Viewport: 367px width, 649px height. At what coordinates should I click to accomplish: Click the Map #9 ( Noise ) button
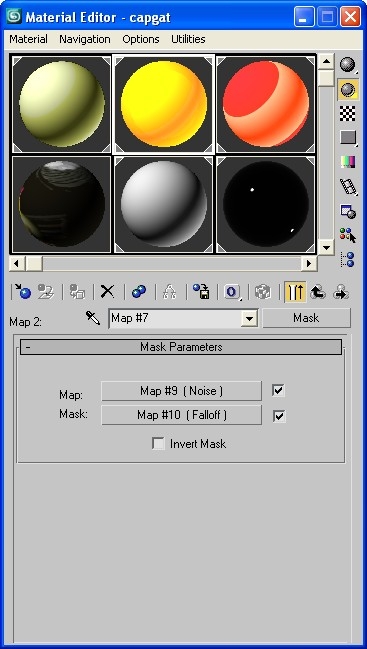pos(181,391)
